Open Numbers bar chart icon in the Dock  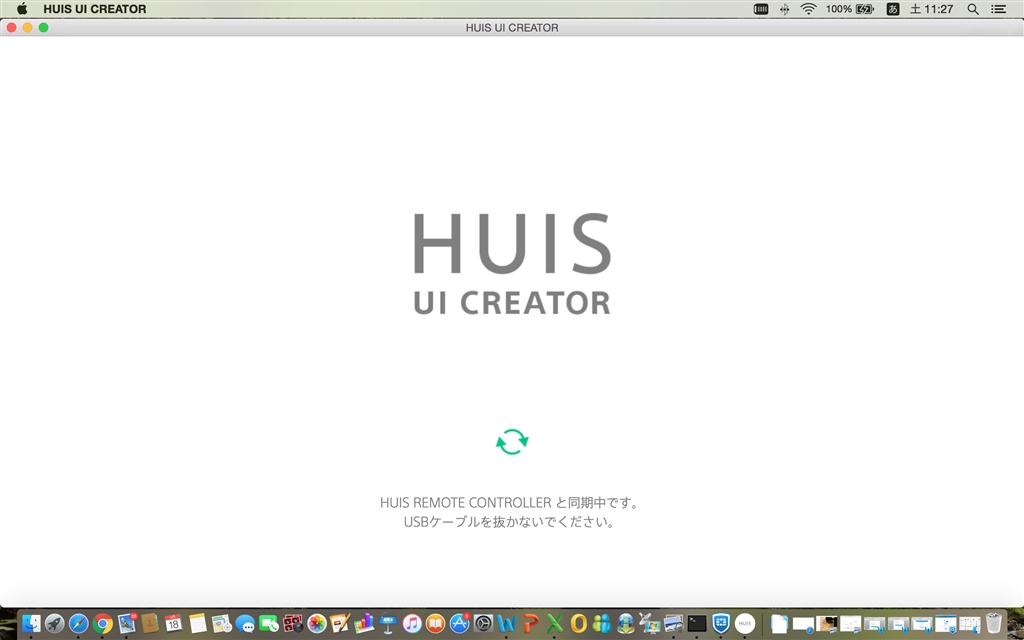pos(364,624)
